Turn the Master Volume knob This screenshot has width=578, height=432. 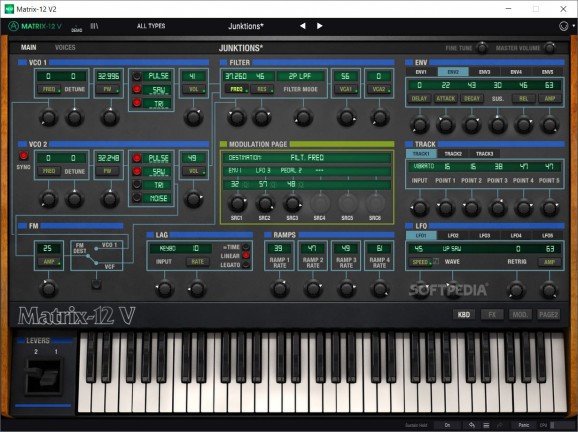point(550,48)
